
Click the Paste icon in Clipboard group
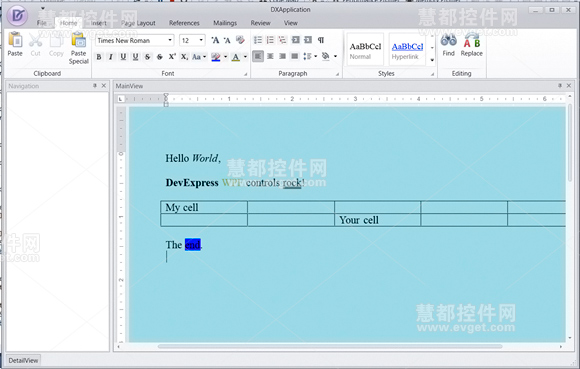[15, 40]
